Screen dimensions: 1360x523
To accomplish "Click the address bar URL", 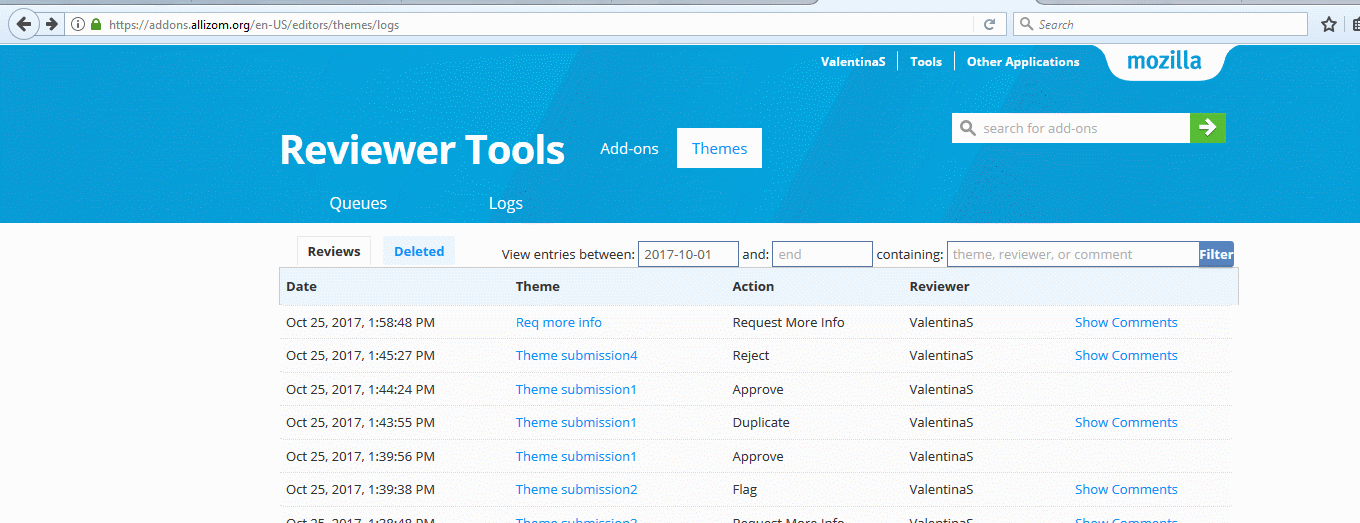I will pos(254,24).
